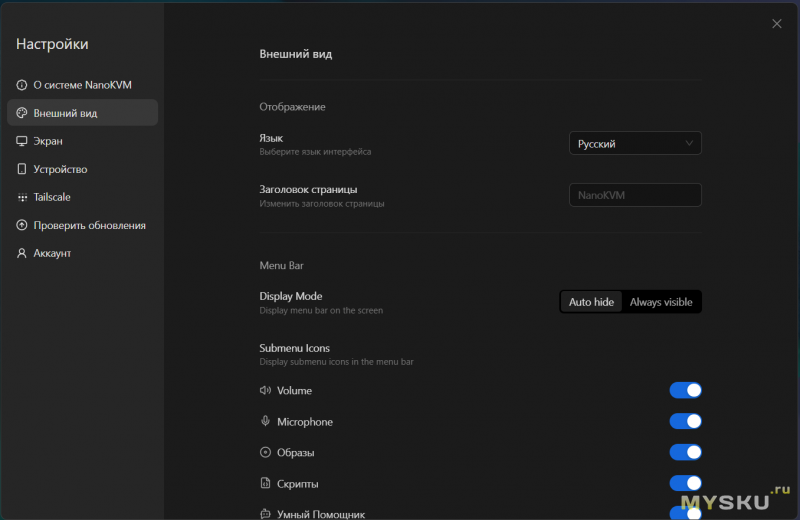Click the device icon next to Устройство
The height and width of the screenshot is (520, 800).
click(x=22, y=170)
